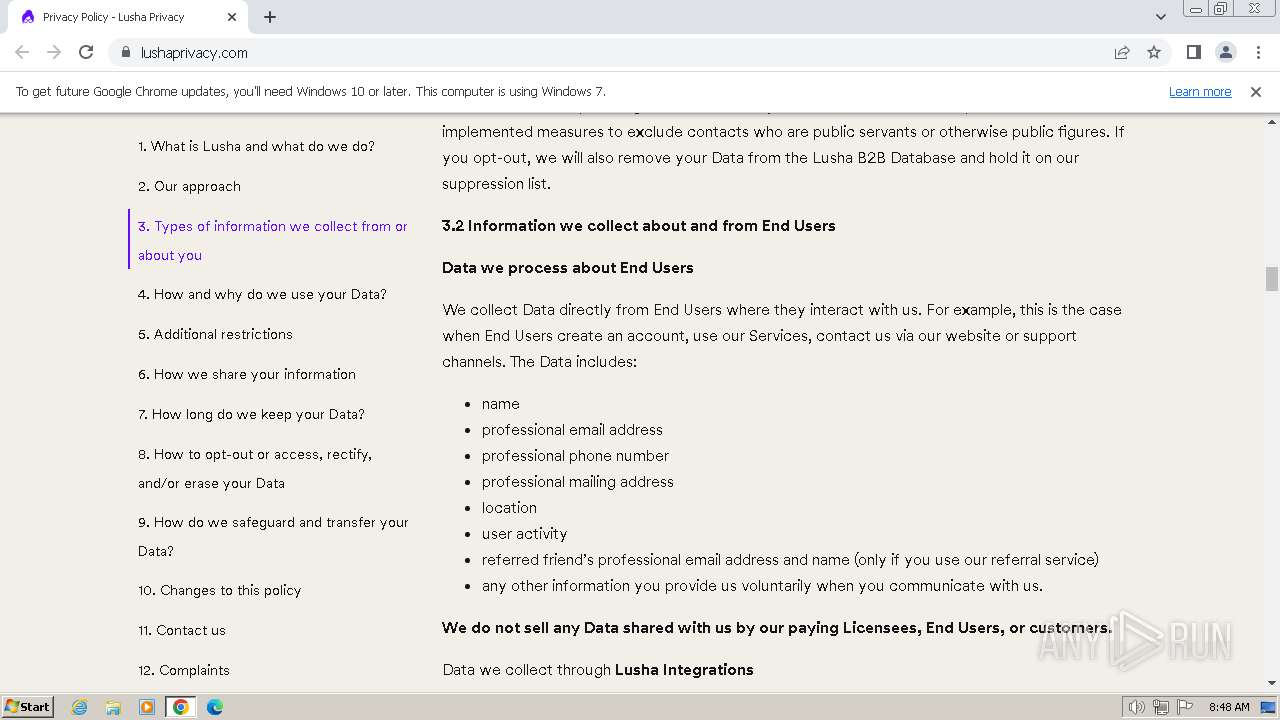Click the page scrollbar thumb
This screenshot has width=1280, height=720.
click(x=1271, y=277)
